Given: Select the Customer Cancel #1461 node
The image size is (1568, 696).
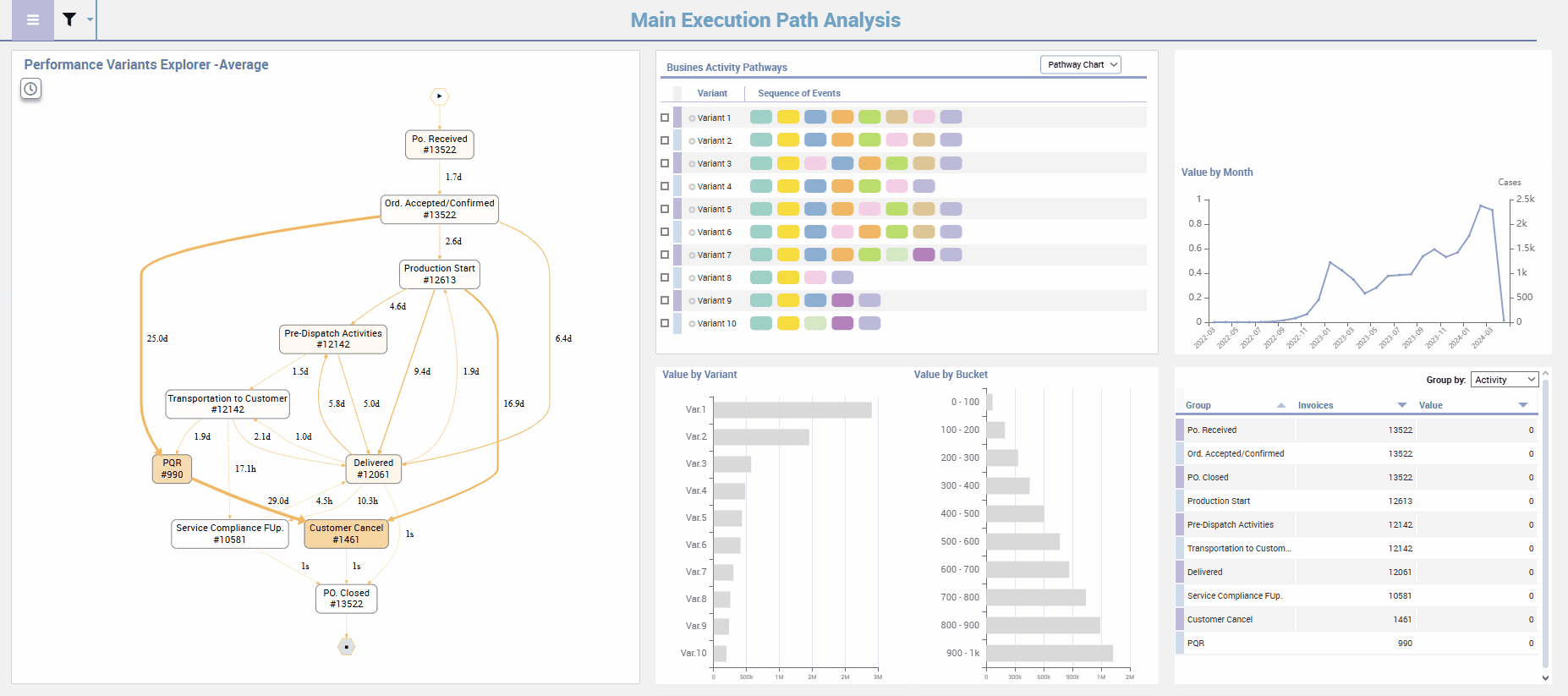Looking at the screenshot, I should [346, 534].
